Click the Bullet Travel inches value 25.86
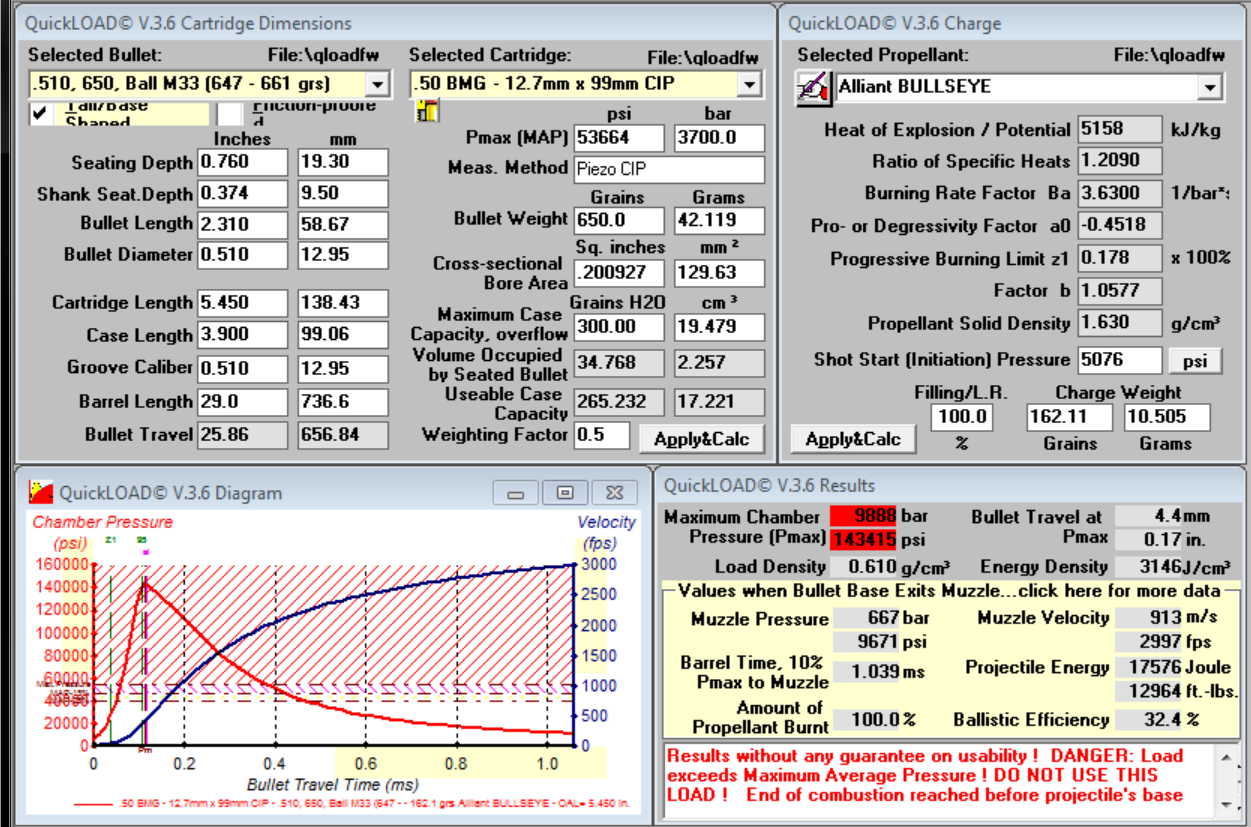Screen dimensions: 1251x827 (x=243, y=435)
